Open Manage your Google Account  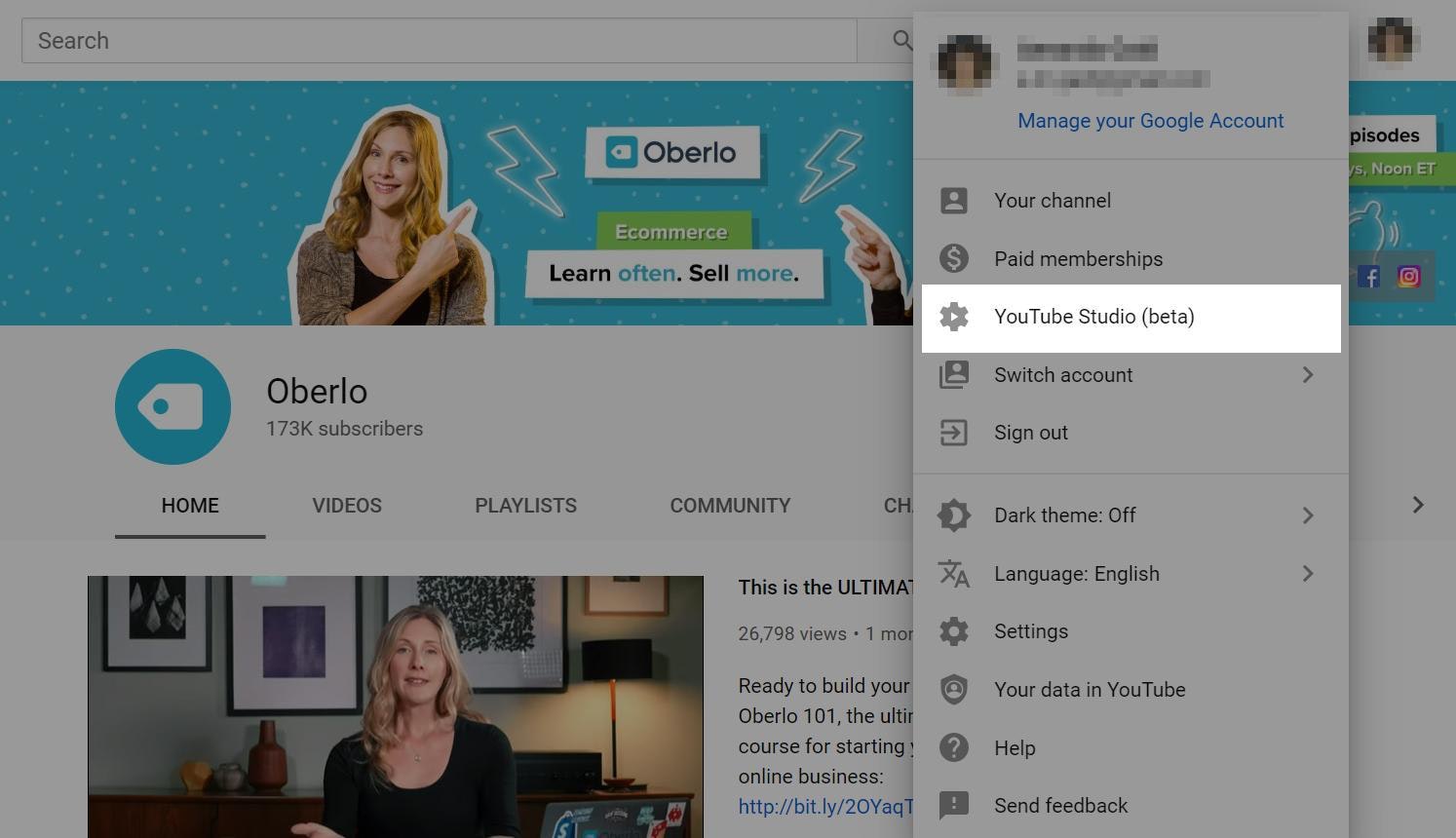(1150, 120)
